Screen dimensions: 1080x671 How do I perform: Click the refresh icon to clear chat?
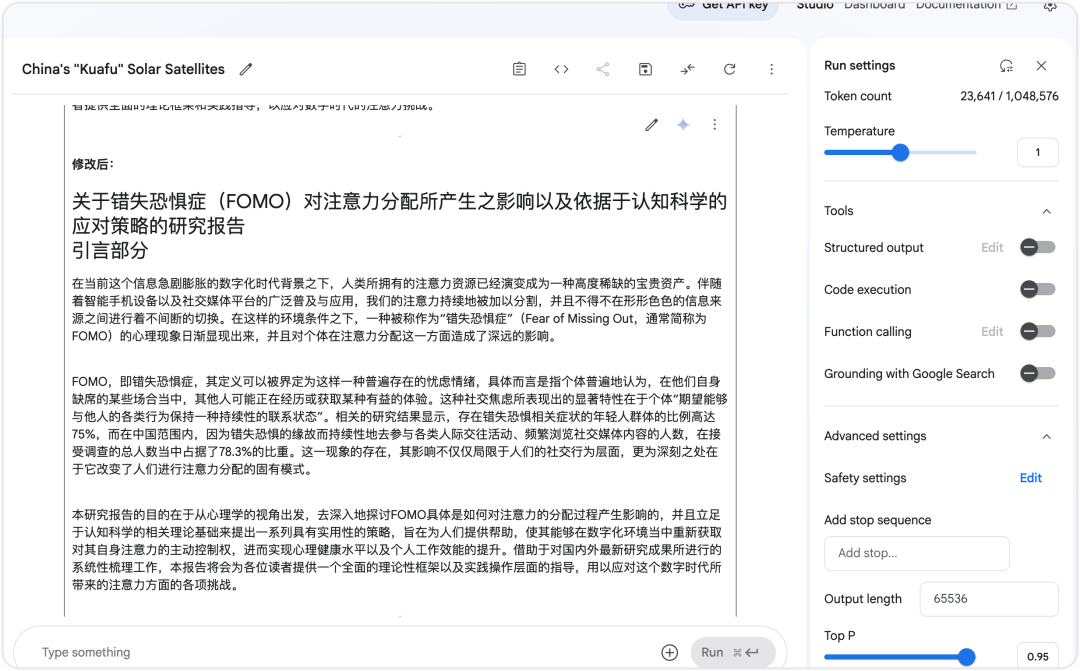pos(729,70)
